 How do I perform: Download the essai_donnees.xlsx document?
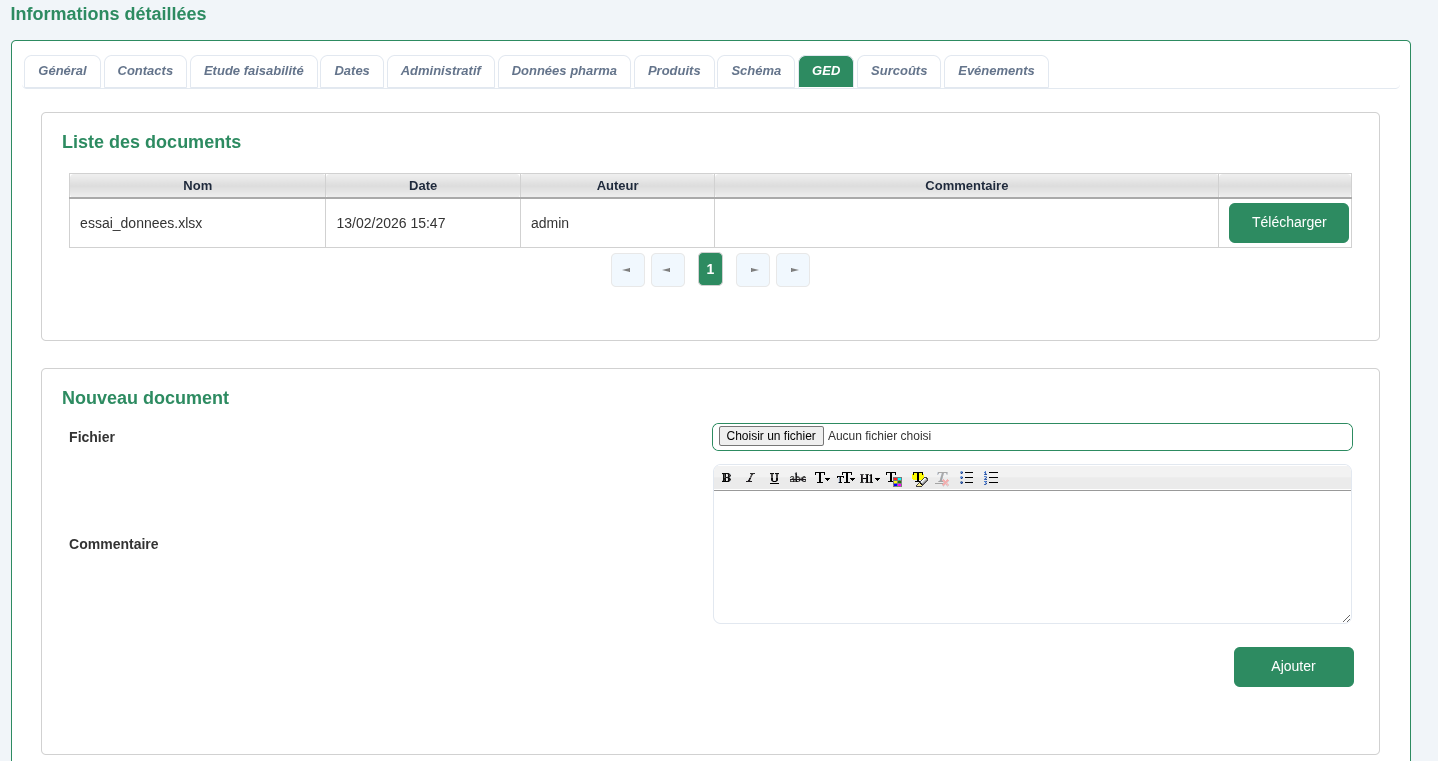pos(1288,222)
